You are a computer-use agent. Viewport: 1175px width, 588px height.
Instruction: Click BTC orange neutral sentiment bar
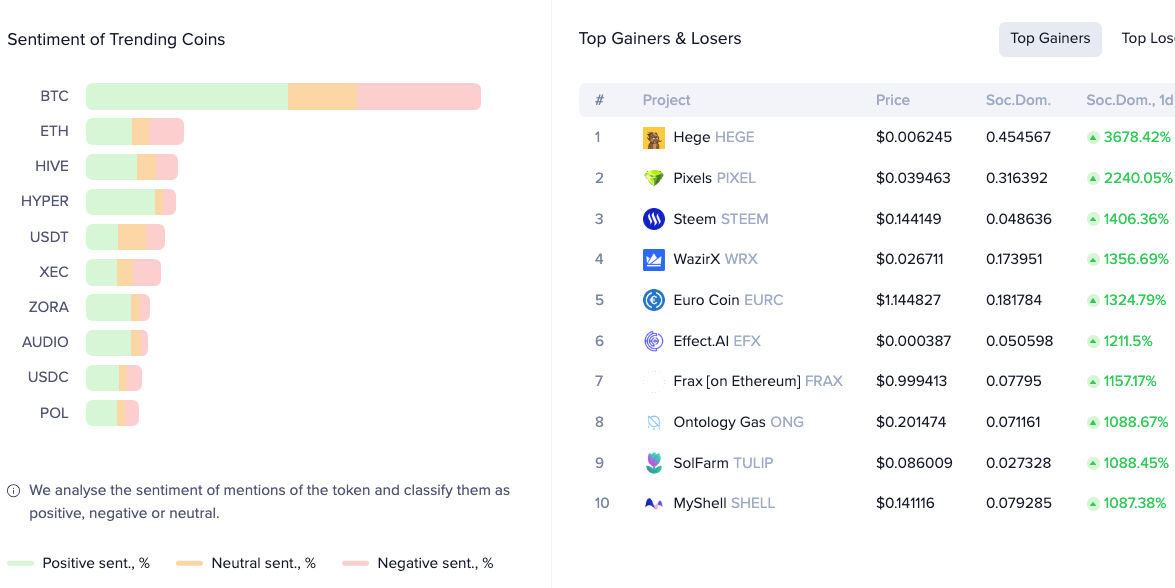coord(322,97)
